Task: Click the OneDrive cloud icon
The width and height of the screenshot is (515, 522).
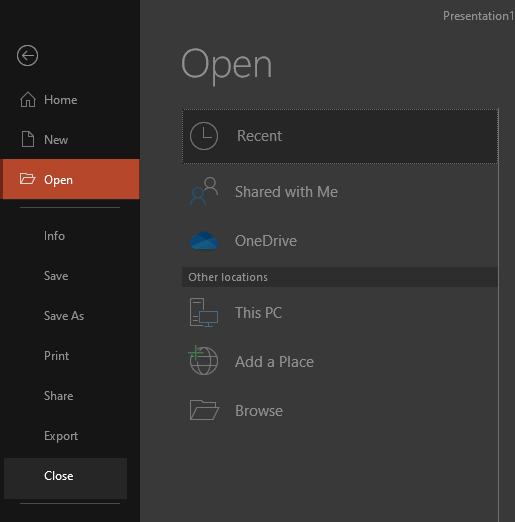Action: pyautogui.click(x=204, y=240)
